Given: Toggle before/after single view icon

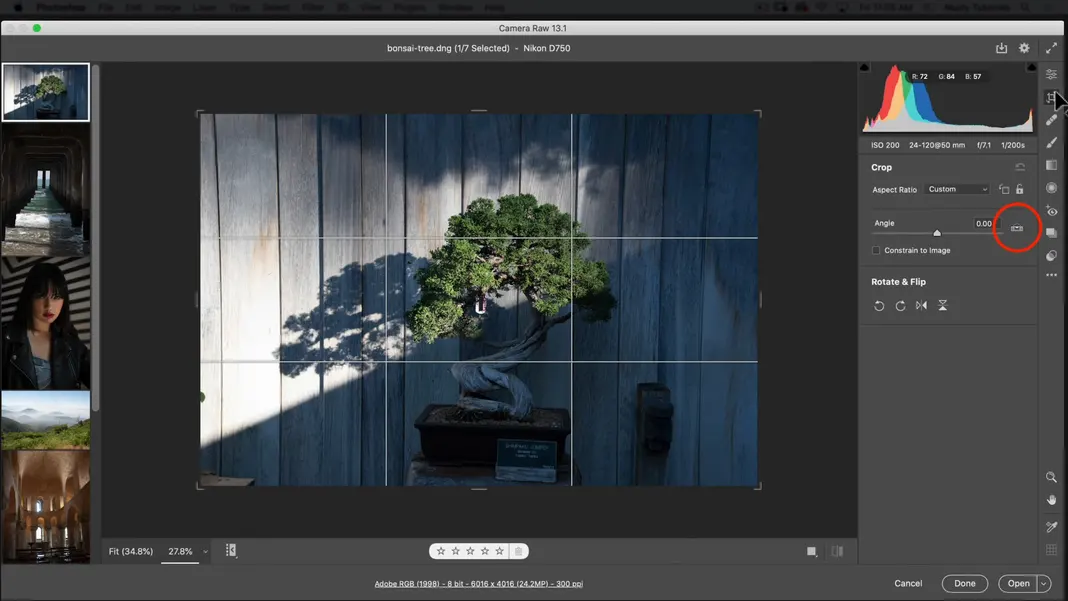Looking at the screenshot, I should pyautogui.click(x=812, y=551).
